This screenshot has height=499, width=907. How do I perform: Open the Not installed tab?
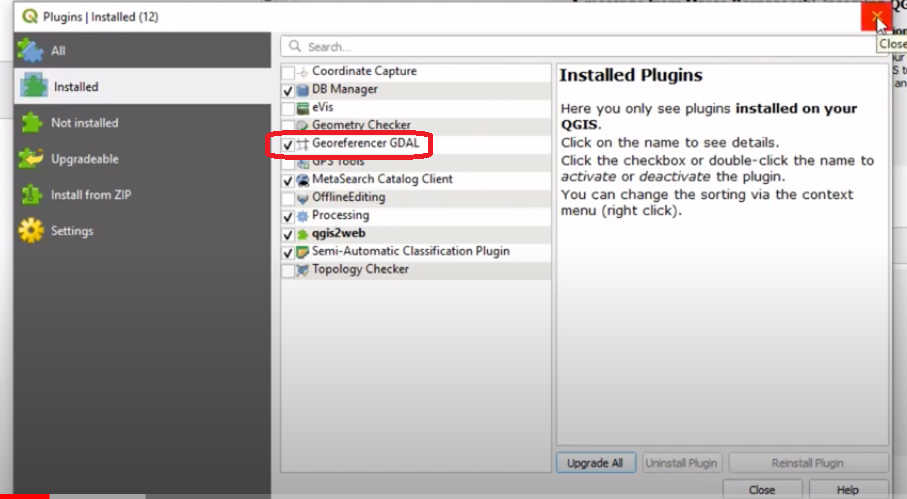click(x=142, y=123)
